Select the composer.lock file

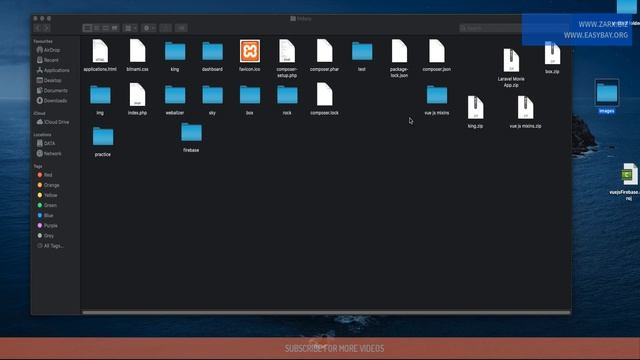(x=324, y=99)
